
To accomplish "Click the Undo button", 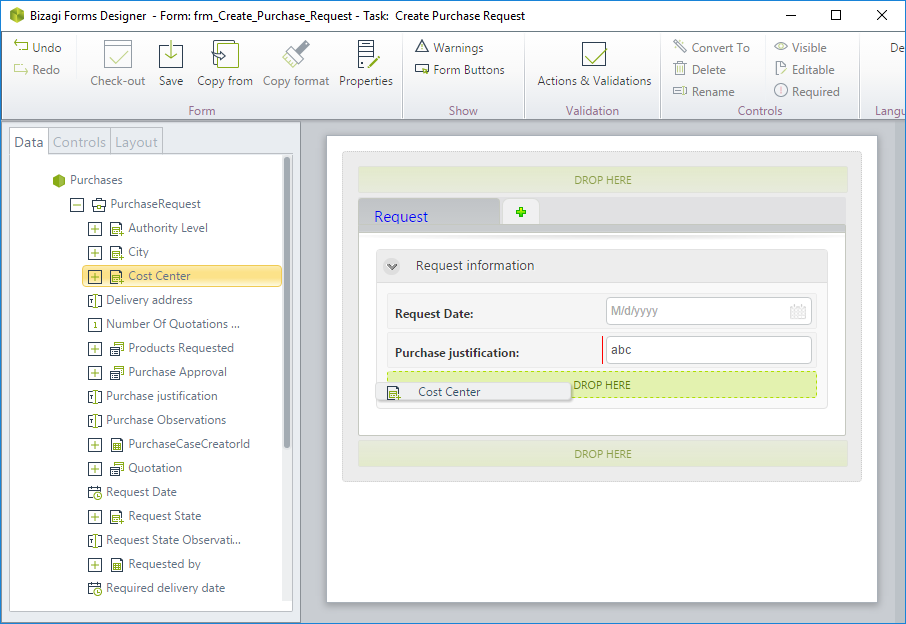I will pos(38,47).
